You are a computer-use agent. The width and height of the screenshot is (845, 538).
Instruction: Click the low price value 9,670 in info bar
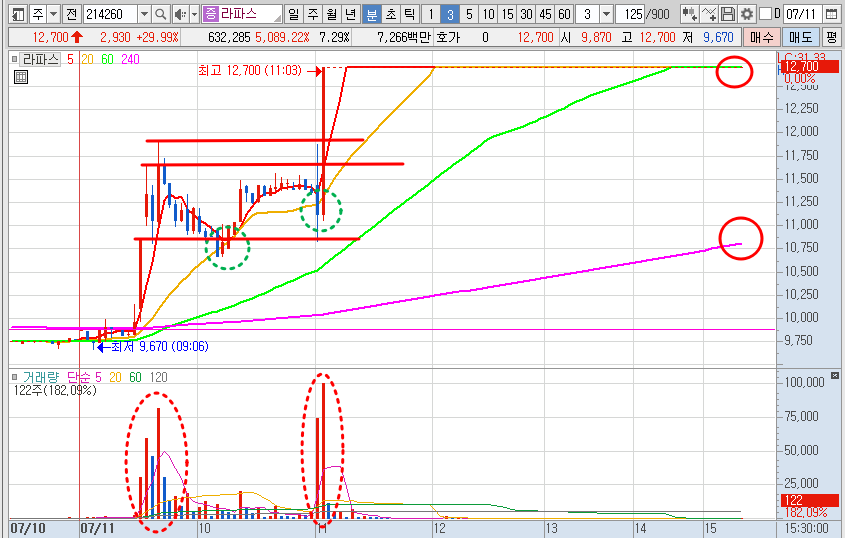pyautogui.click(x=718, y=37)
